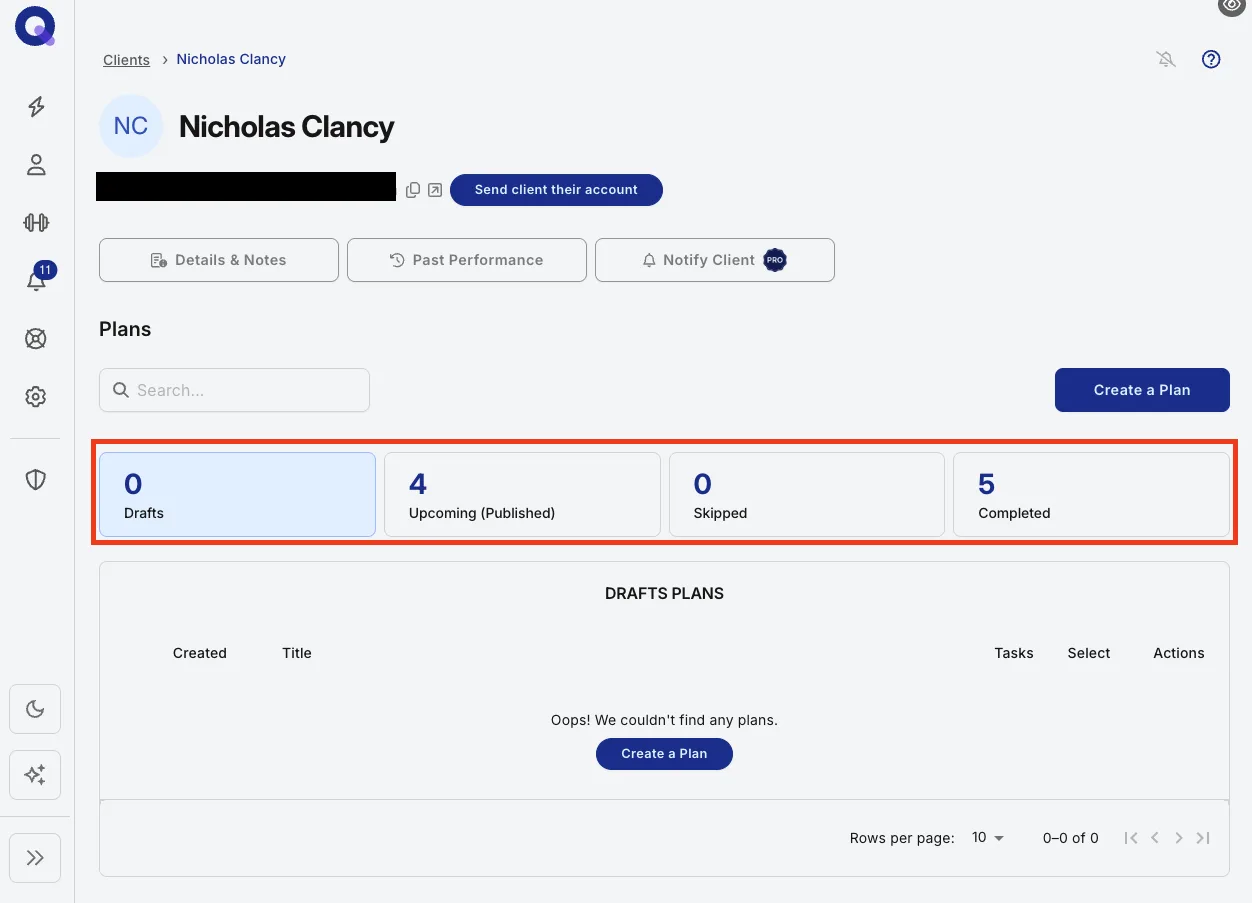Open the lightning bolt sidebar icon
The image size is (1252, 903).
[36, 107]
